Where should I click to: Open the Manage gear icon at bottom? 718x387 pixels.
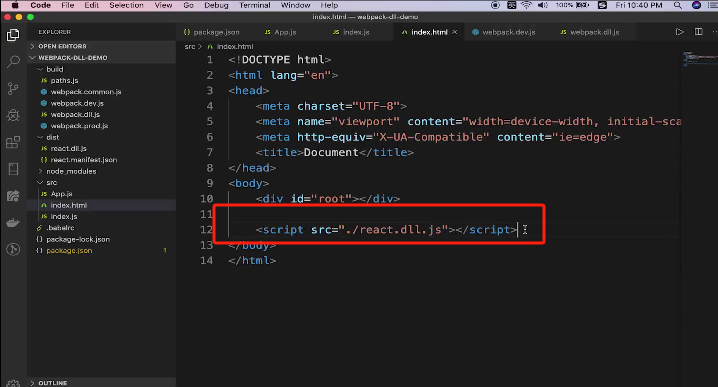(13, 383)
